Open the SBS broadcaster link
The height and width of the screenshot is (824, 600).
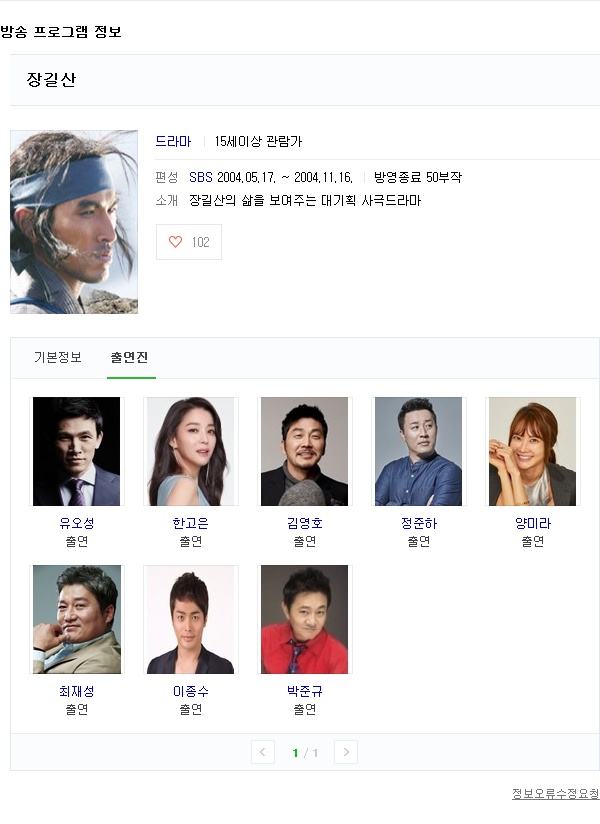pos(201,178)
